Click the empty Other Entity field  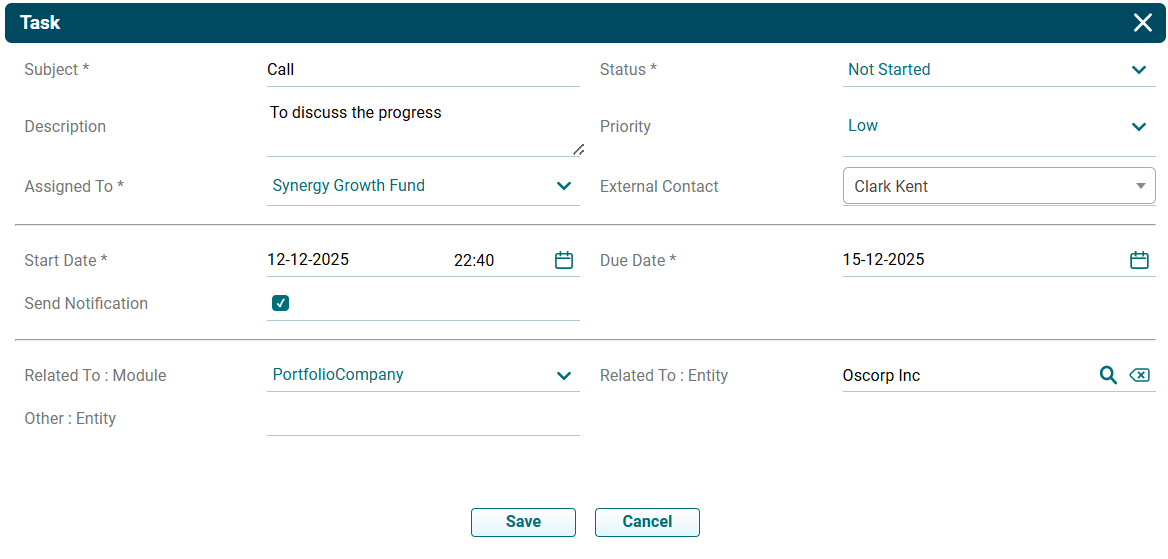coord(422,419)
